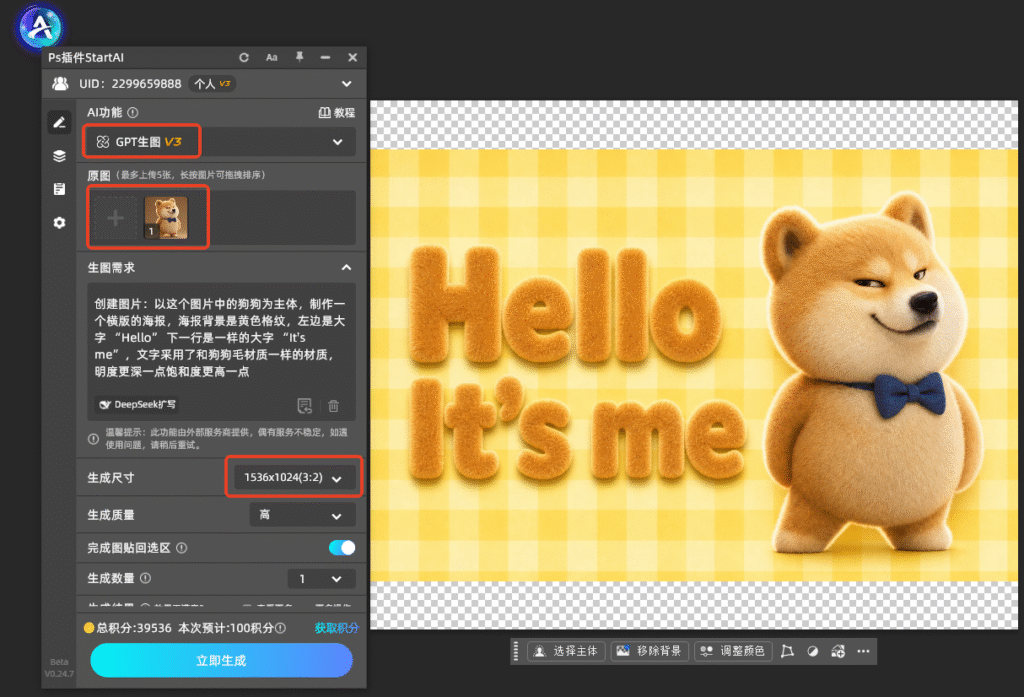Click 移除背景 remove background button

click(x=649, y=651)
